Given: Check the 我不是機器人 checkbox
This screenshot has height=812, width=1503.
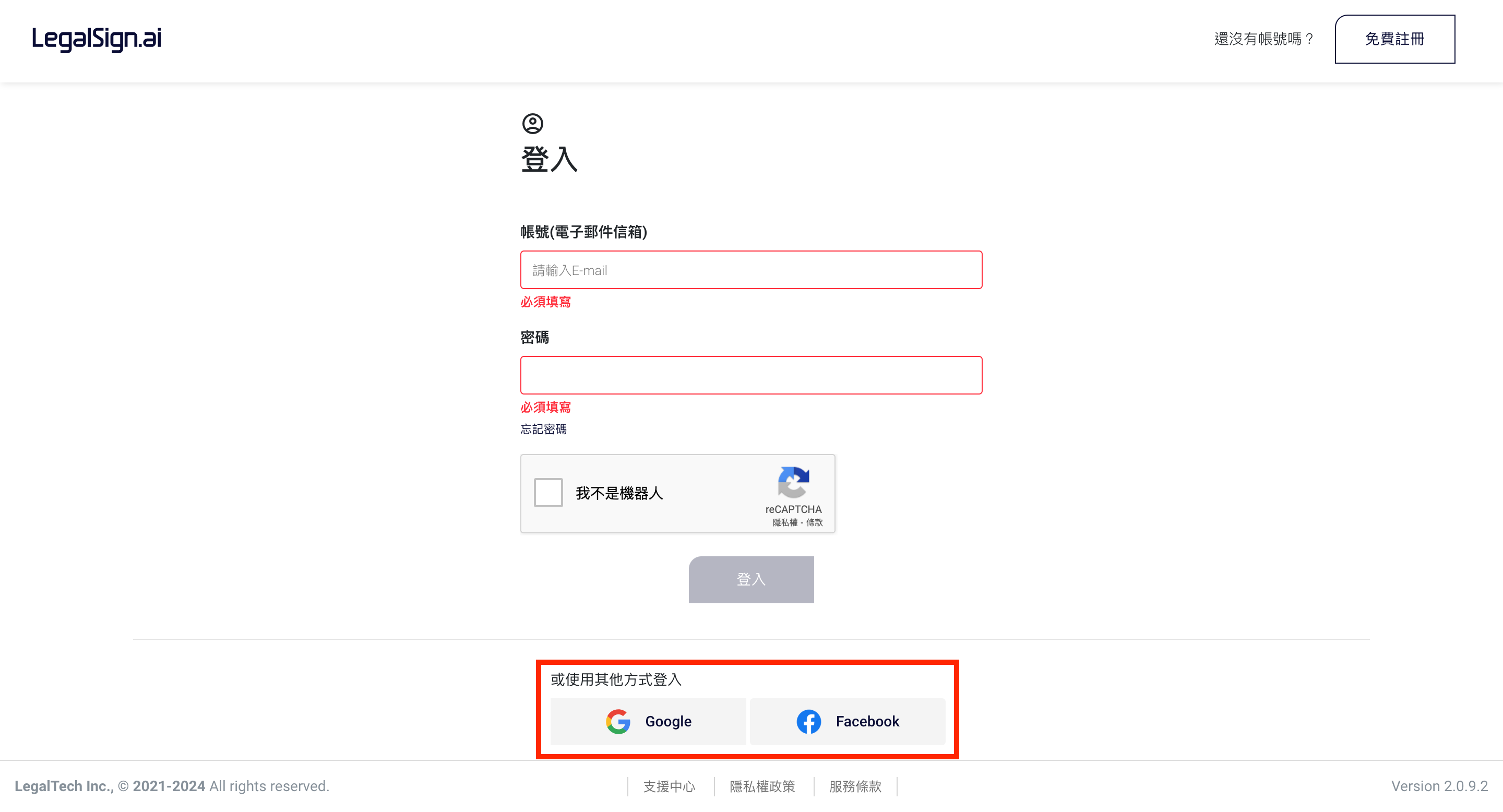Looking at the screenshot, I should [548, 492].
